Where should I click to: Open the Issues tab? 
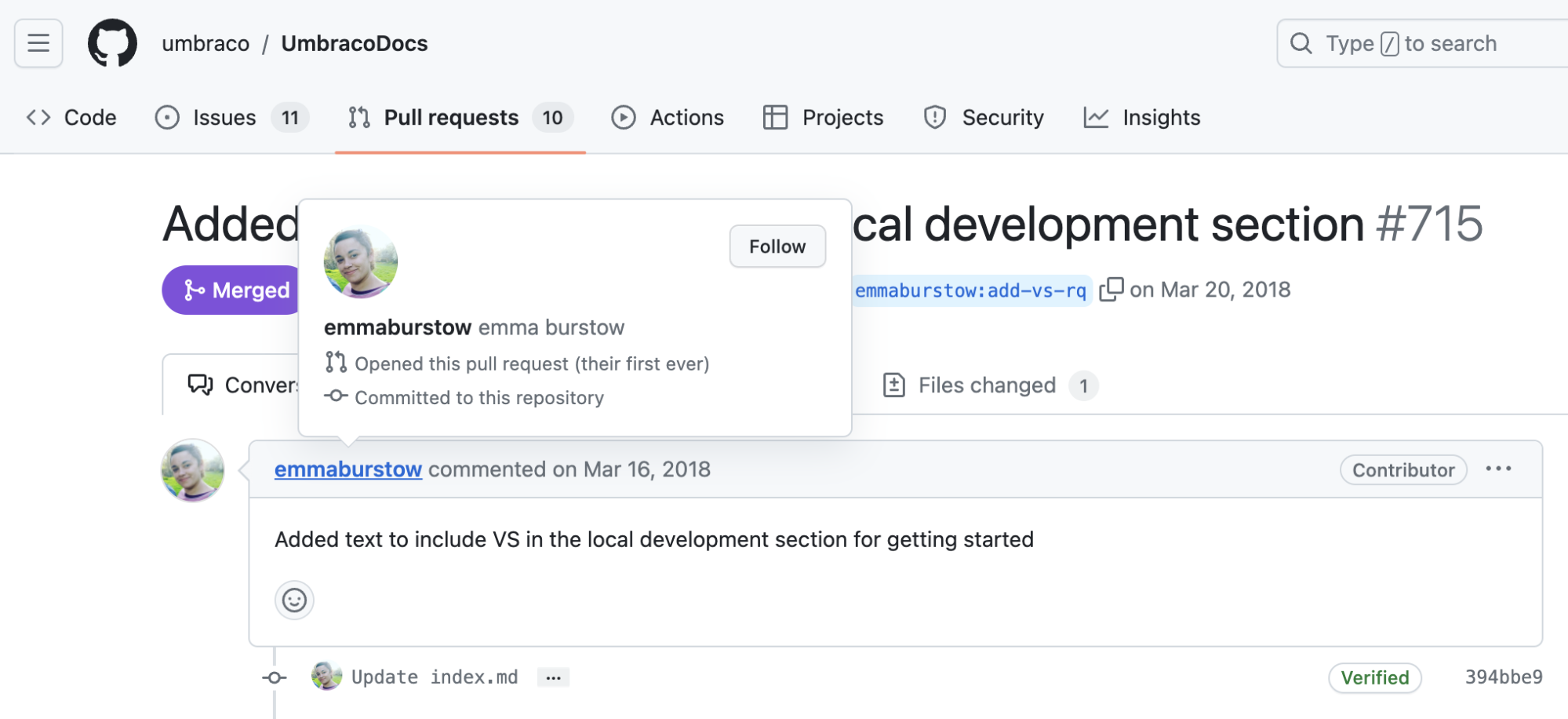pyautogui.click(x=231, y=118)
